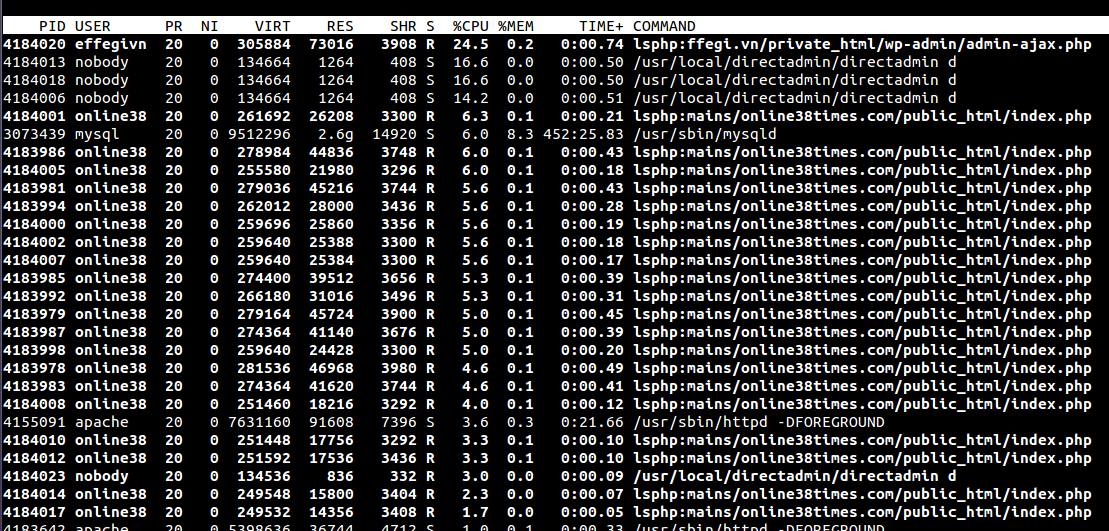The image size is (1109, 531).
Task: Click the 14.2 CPU value
Action: point(471,98)
